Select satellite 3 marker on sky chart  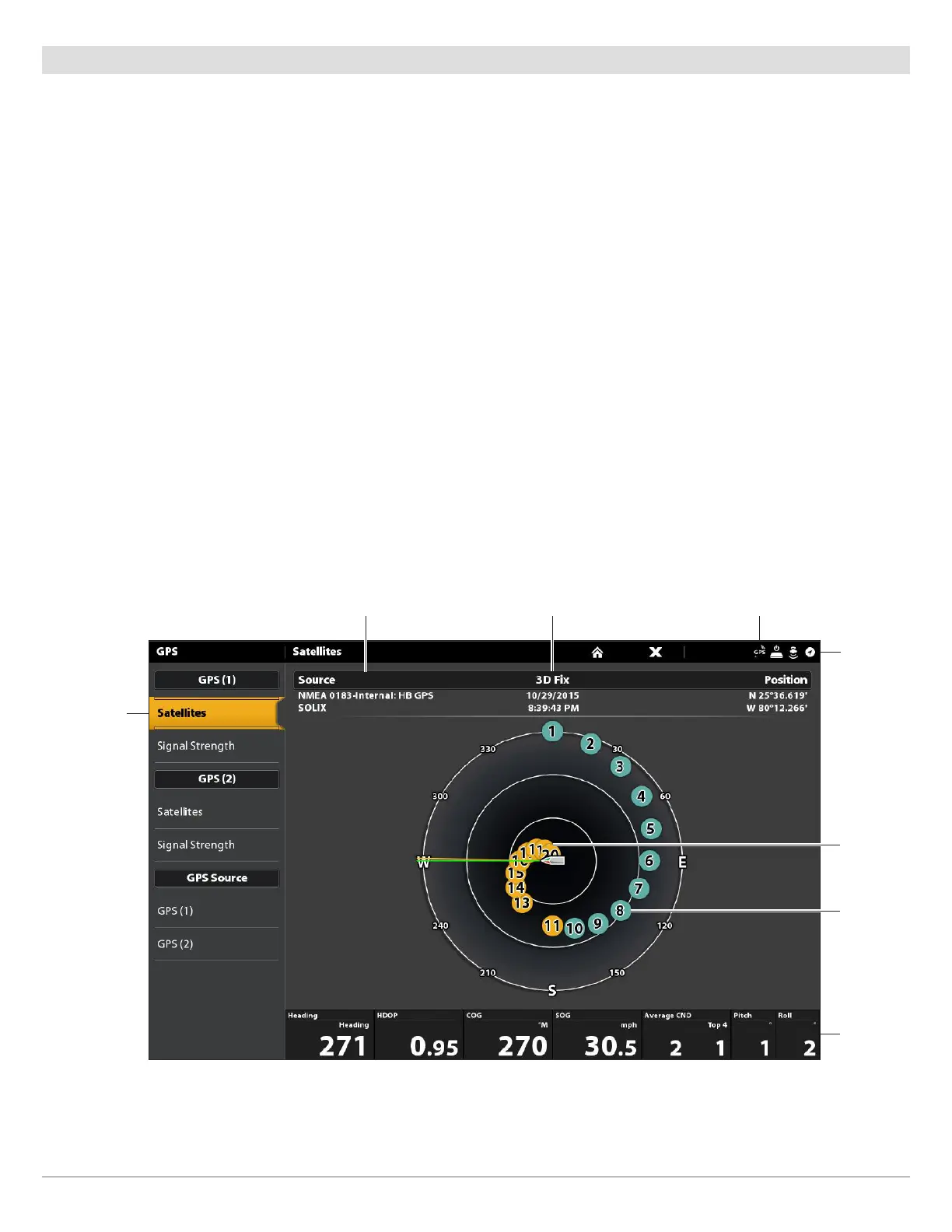(620, 767)
